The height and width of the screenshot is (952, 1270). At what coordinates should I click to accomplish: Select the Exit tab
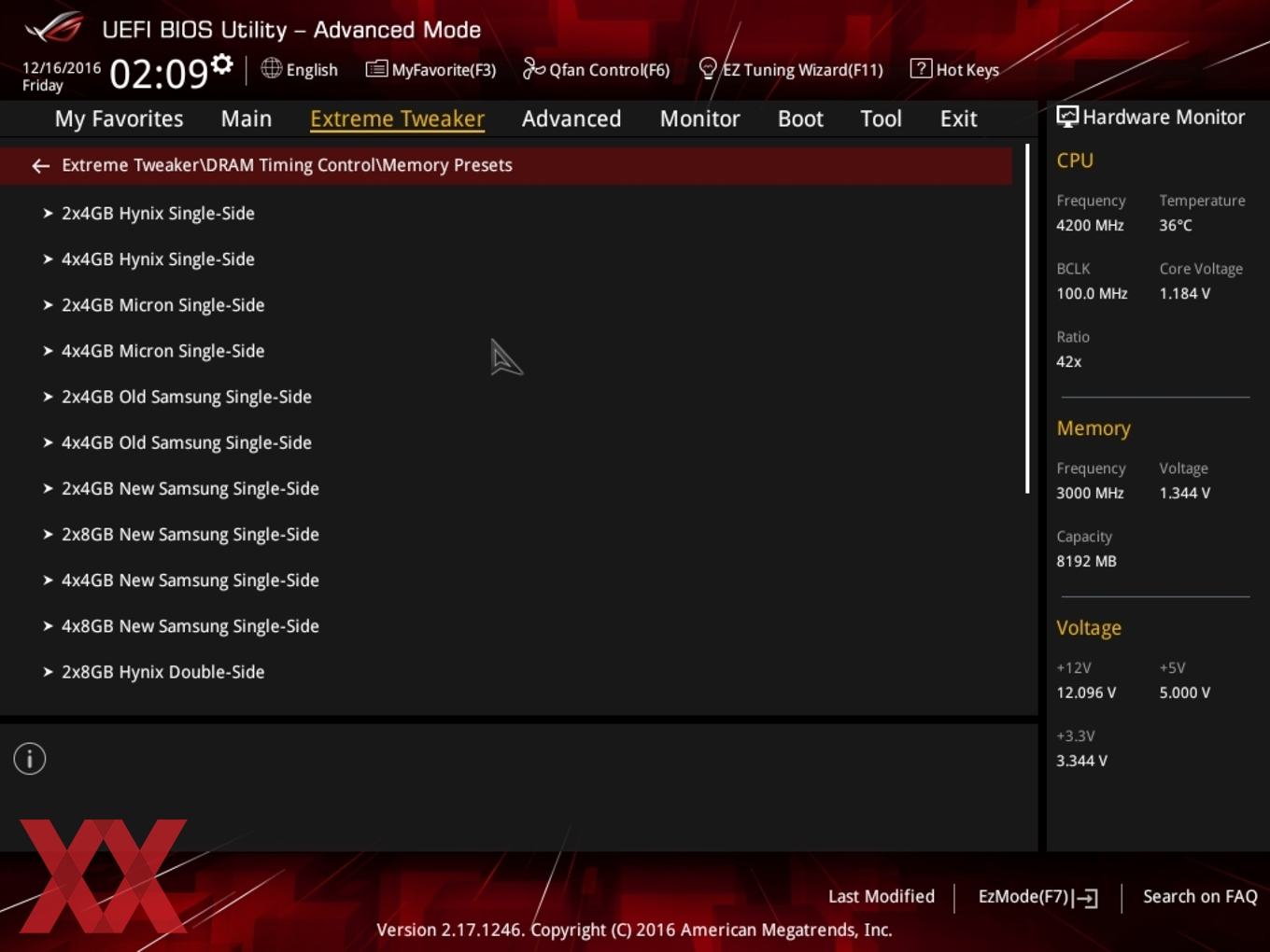[x=958, y=119]
